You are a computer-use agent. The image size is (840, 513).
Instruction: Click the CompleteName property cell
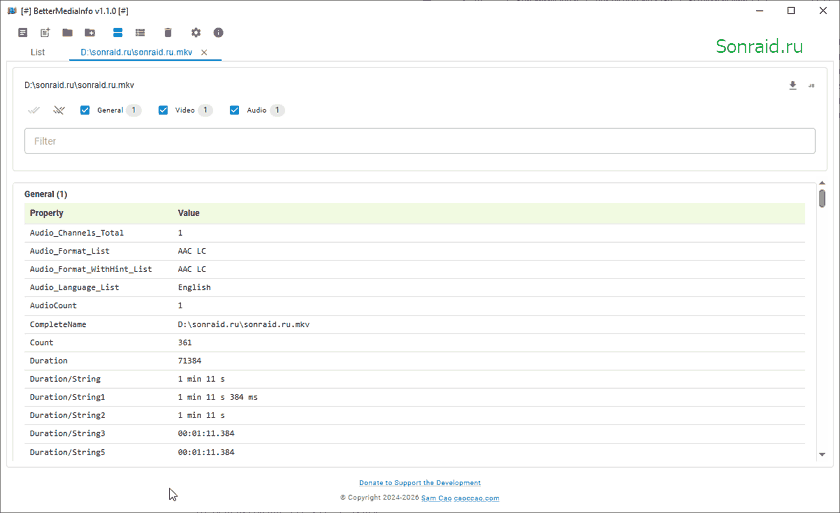[58, 325]
